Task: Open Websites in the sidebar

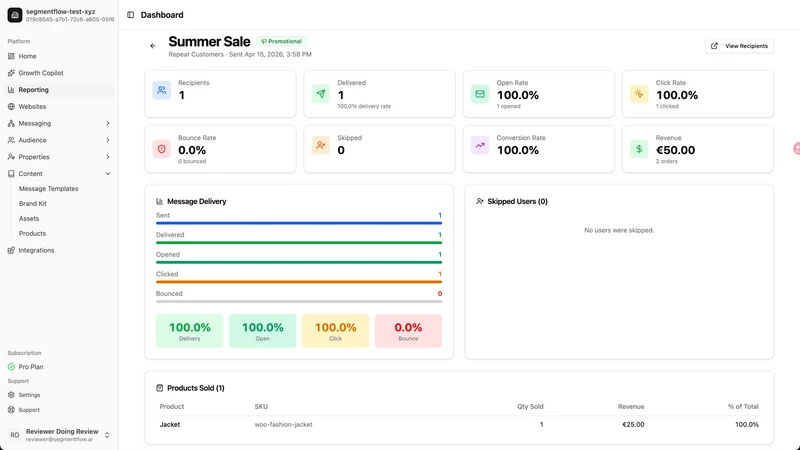Action: point(59,107)
